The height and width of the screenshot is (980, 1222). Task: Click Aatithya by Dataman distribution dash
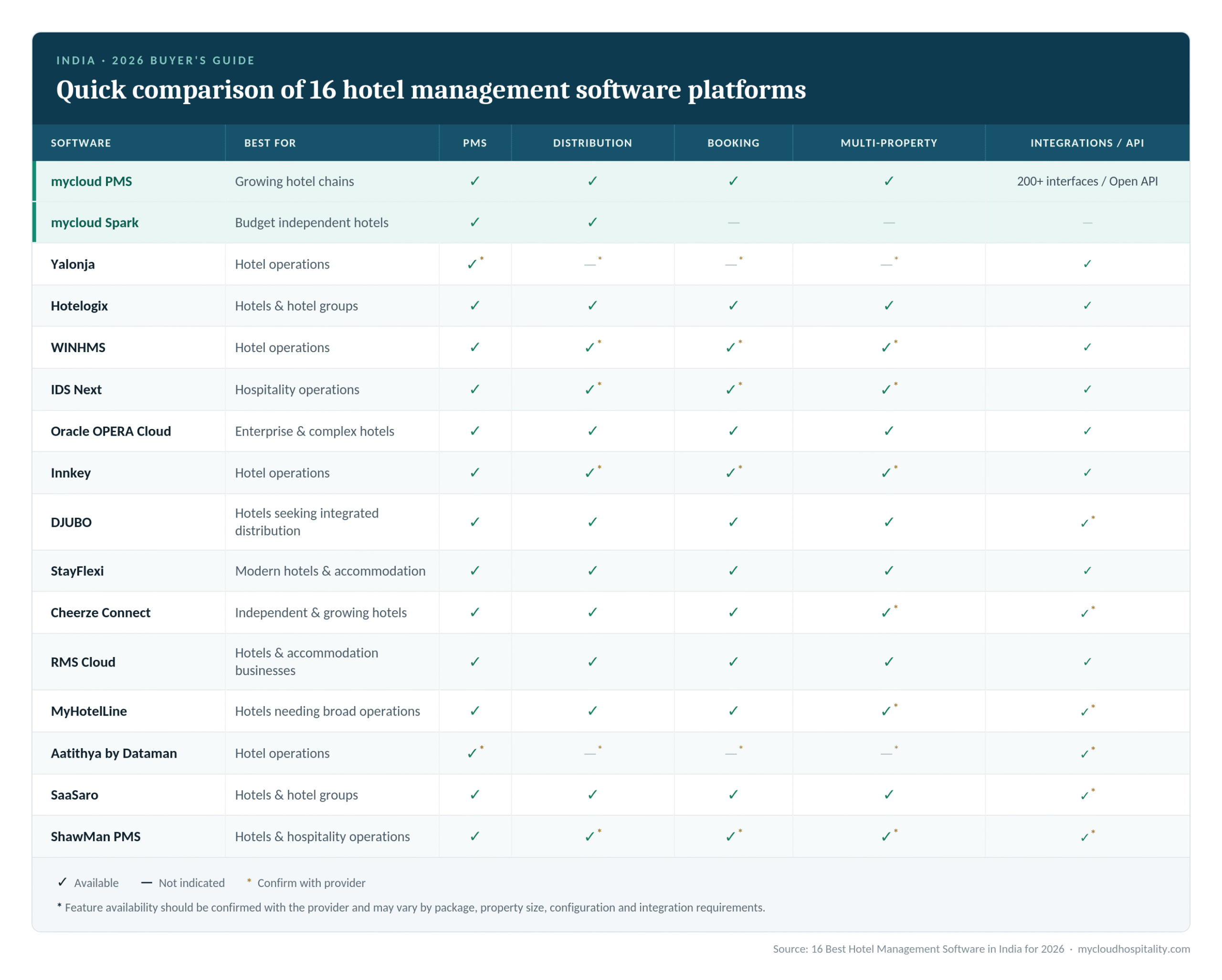592,752
